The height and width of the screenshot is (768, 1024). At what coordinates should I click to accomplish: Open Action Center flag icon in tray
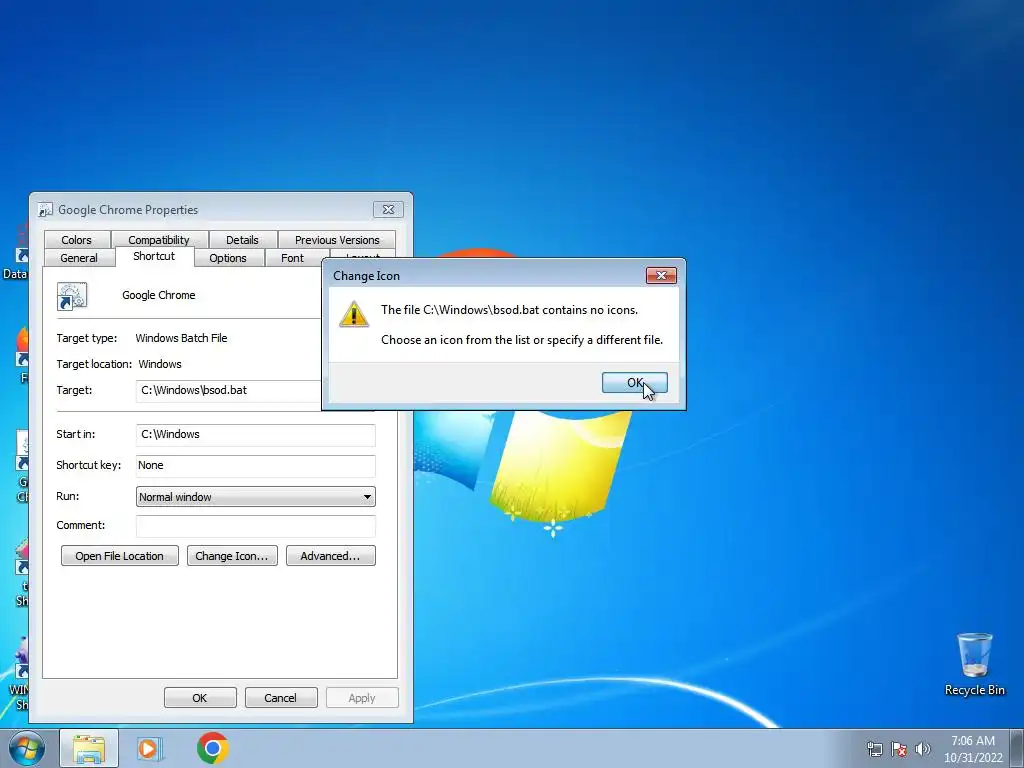tap(899, 749)
